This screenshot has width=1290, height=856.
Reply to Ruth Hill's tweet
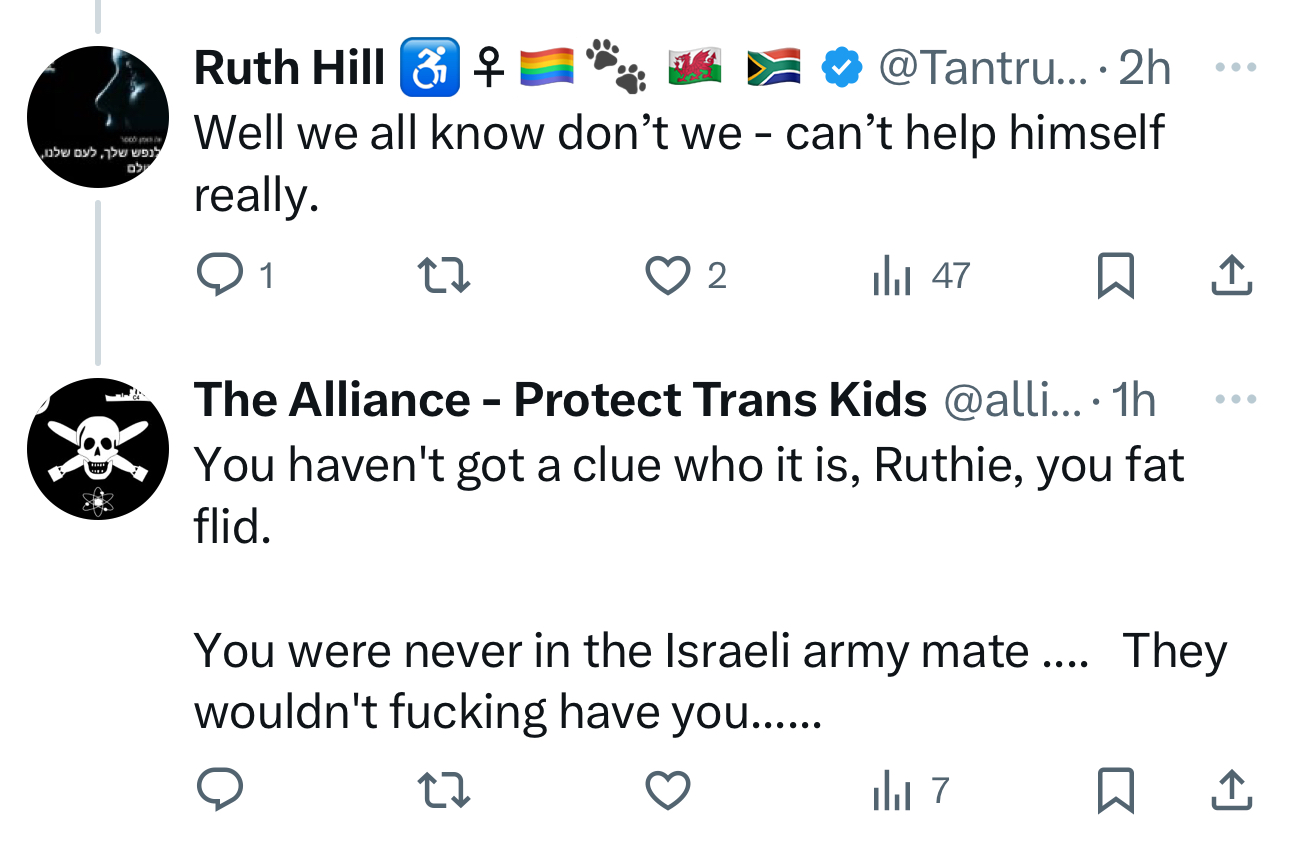(x=221, y=275)
